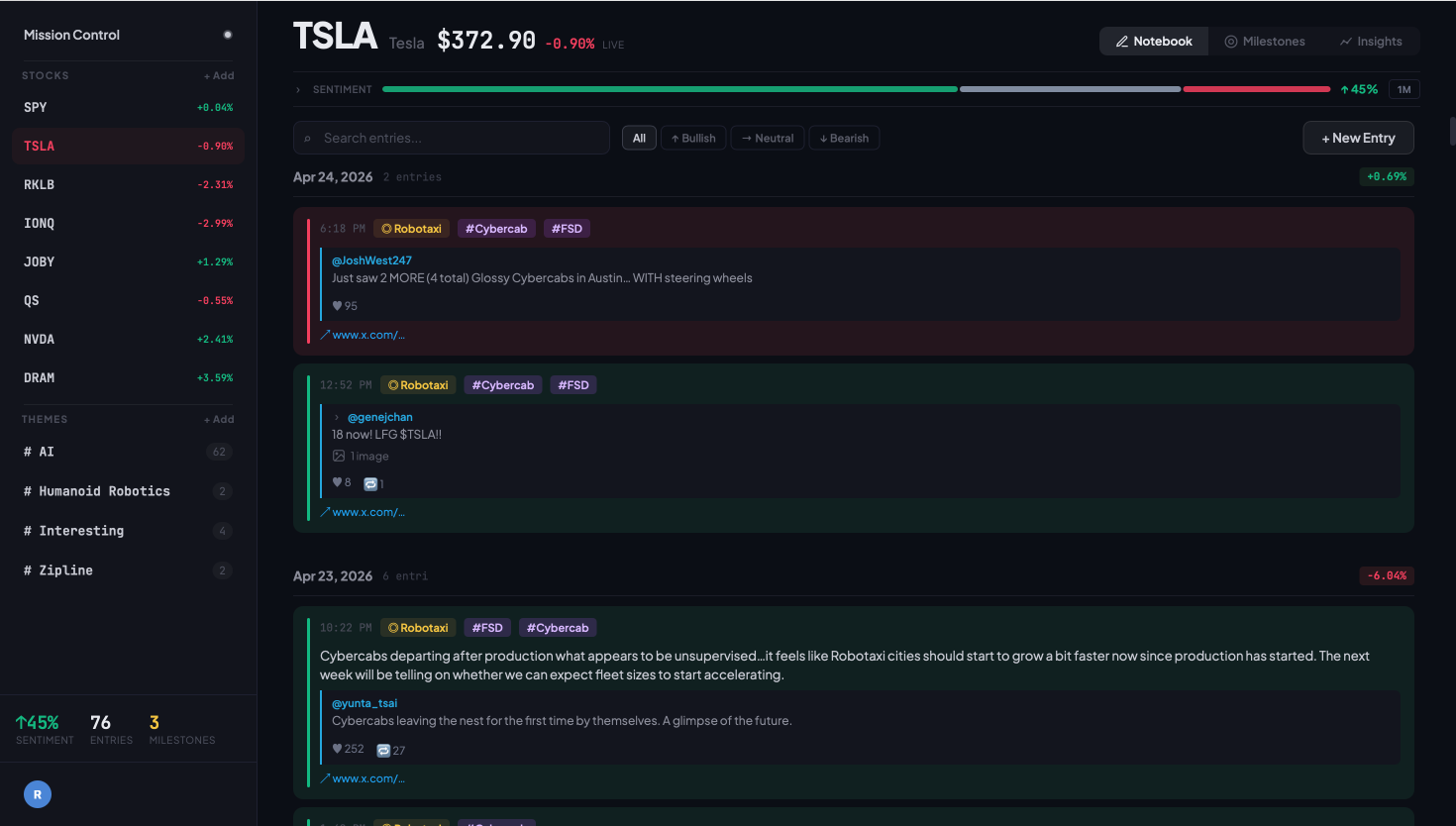Image resolution: width=1456 pixels, height=826 pixels.
Task: Click the green bullish sentiment bar segment
Action: [670, 89]
